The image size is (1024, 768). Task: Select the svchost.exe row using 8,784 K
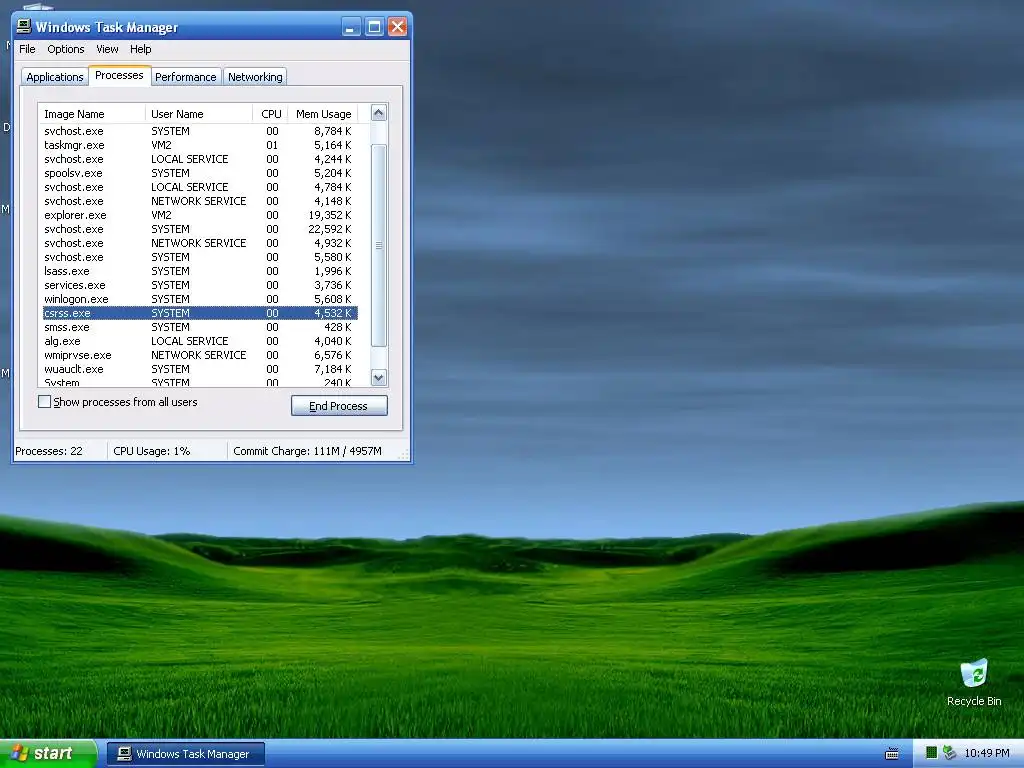coord(199,131)
